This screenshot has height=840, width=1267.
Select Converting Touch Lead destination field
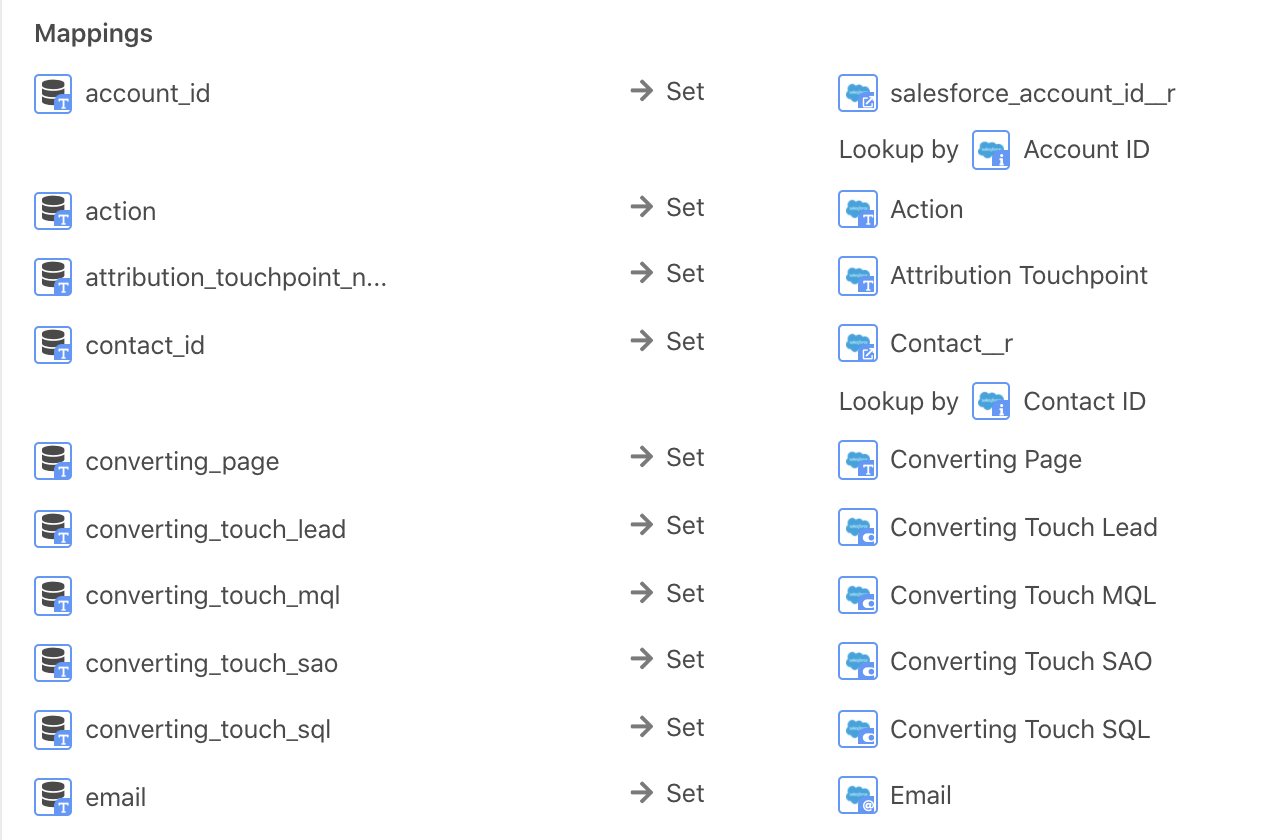(1024, 528)
